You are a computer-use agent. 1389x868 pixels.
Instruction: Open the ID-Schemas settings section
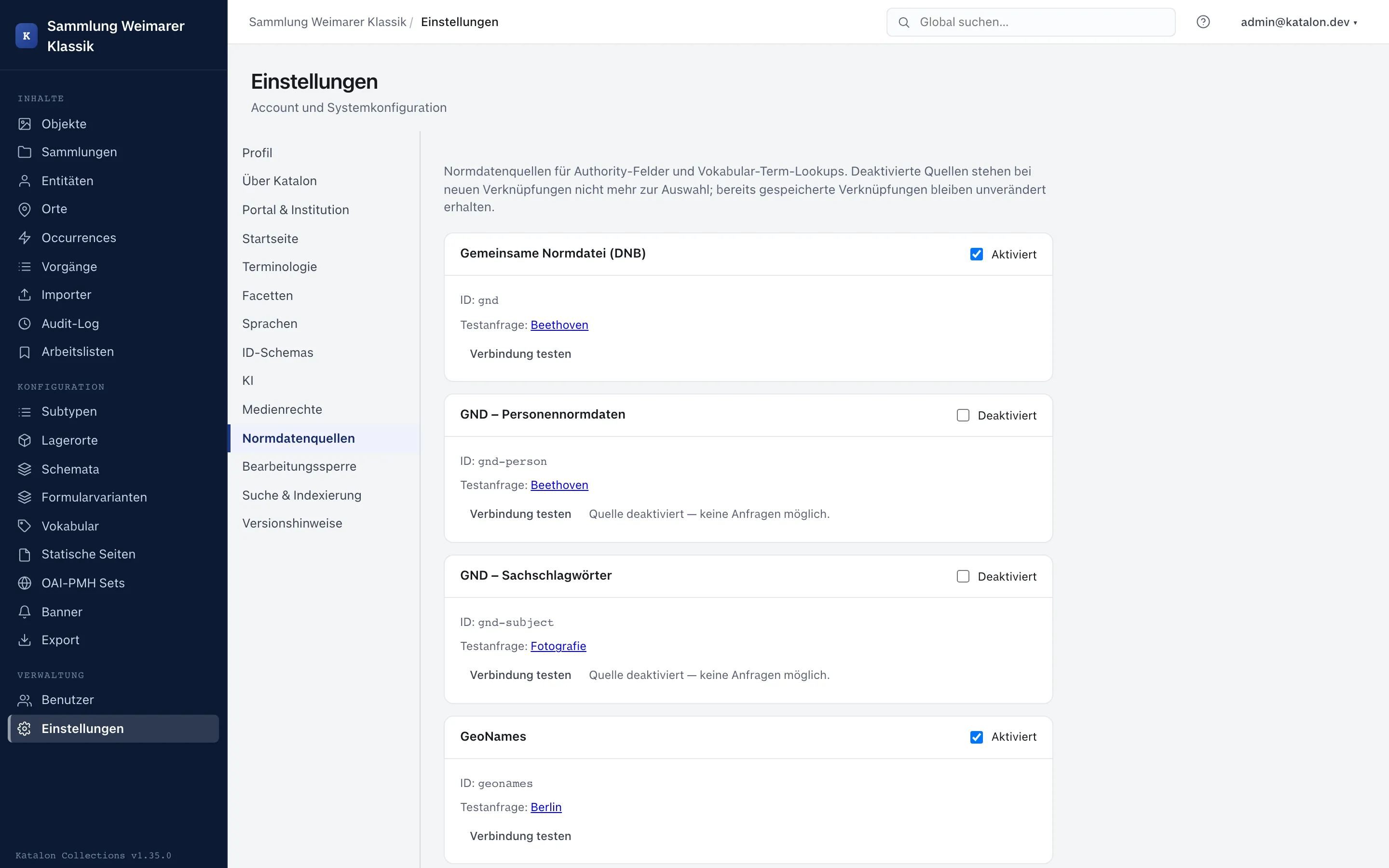324,353
